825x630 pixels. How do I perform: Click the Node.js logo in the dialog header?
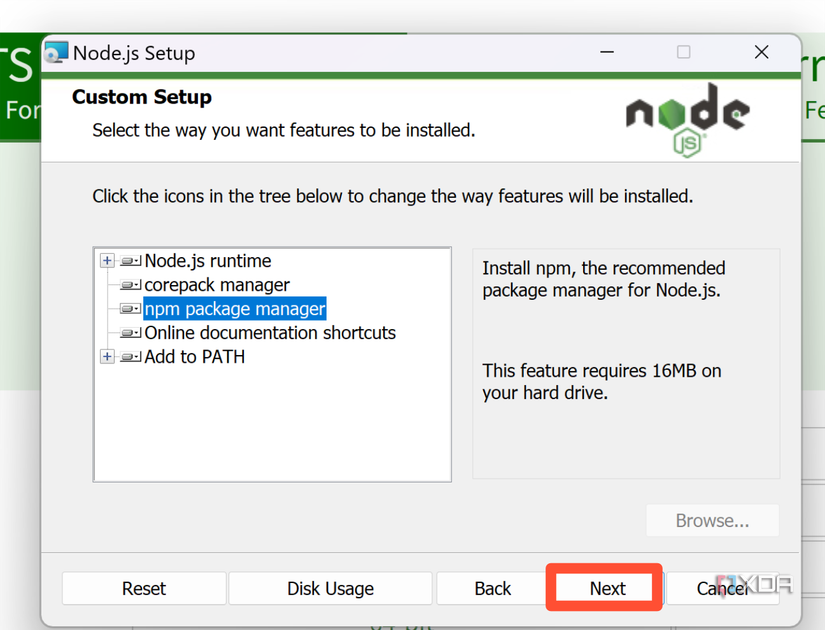coord(687,116)
